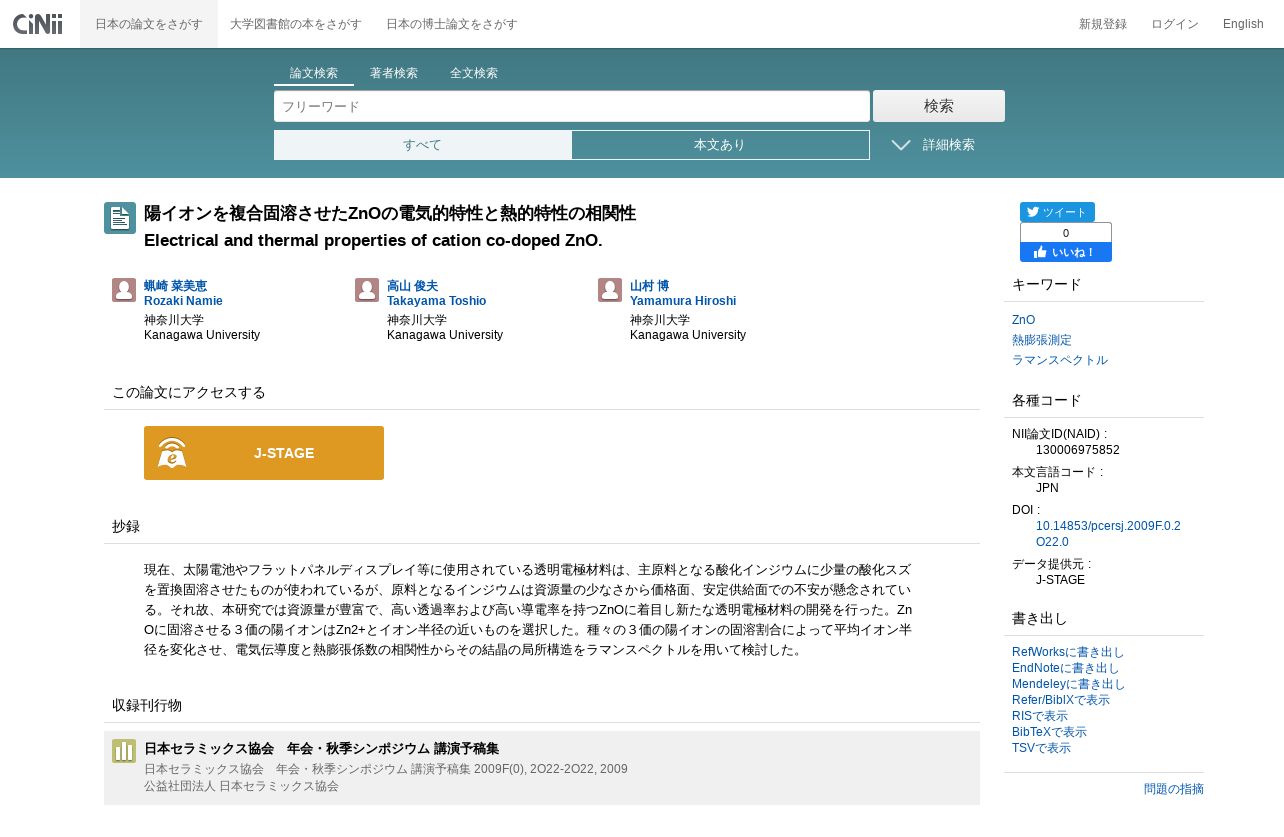Viewport: 1284px width, 837px height.
Task: Open author link Takayama Toshio
Action: point(436,301)
